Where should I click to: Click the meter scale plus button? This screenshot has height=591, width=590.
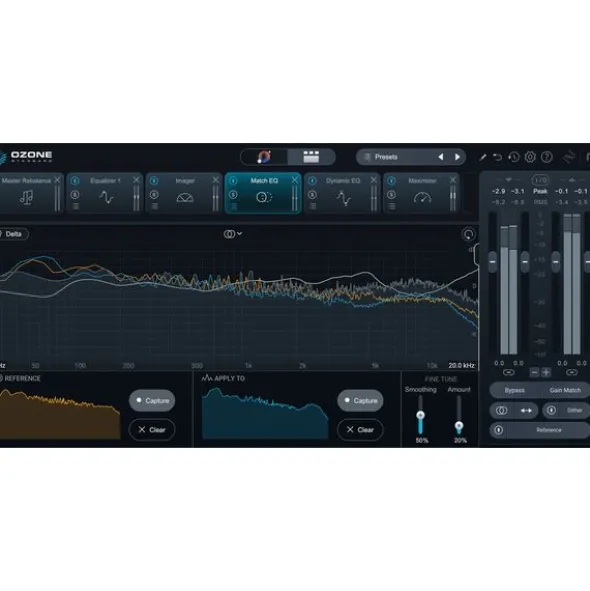pos(546,373)
